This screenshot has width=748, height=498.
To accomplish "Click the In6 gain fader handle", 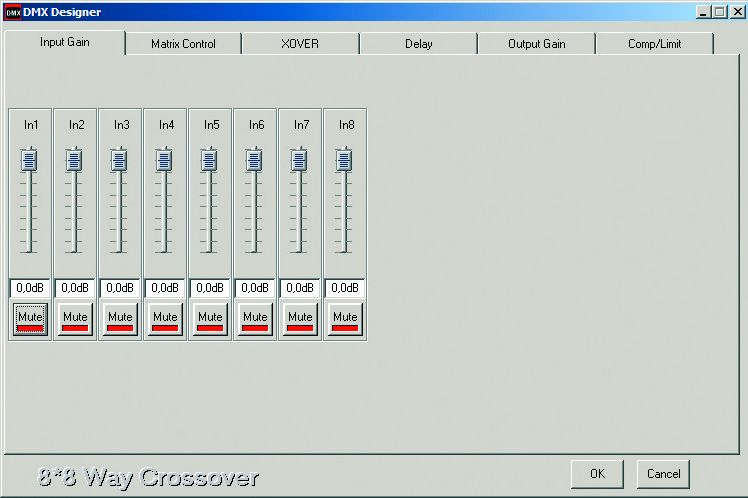I will coord(254,160).
